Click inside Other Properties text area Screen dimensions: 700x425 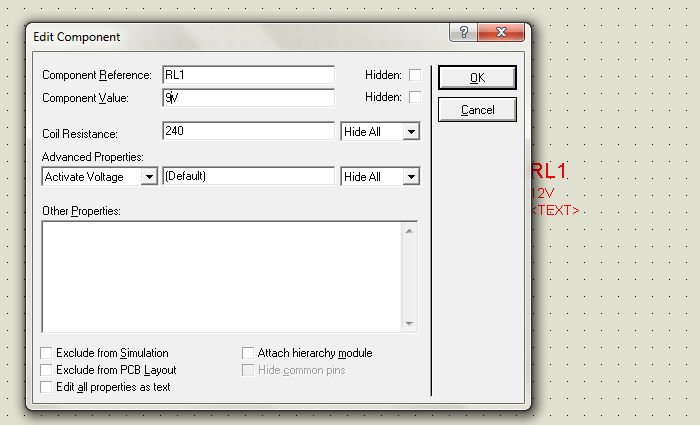point(222,277)
